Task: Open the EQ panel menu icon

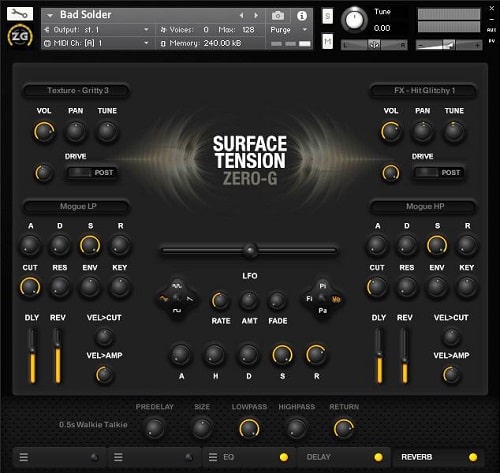Action: click(213, 457)
